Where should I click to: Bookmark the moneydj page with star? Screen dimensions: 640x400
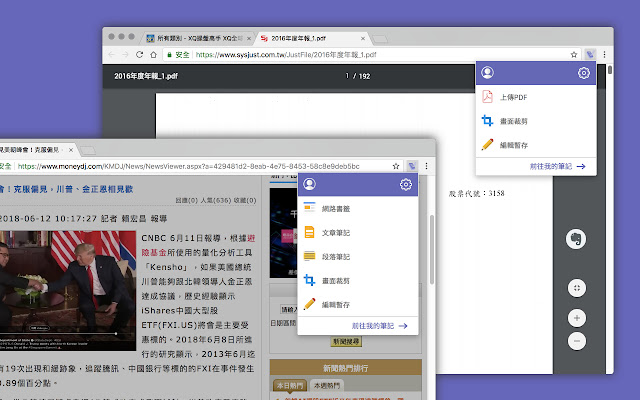[396, 166]
